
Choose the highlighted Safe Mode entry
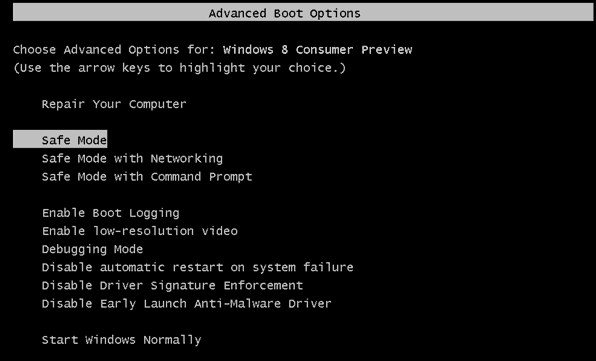60,139
